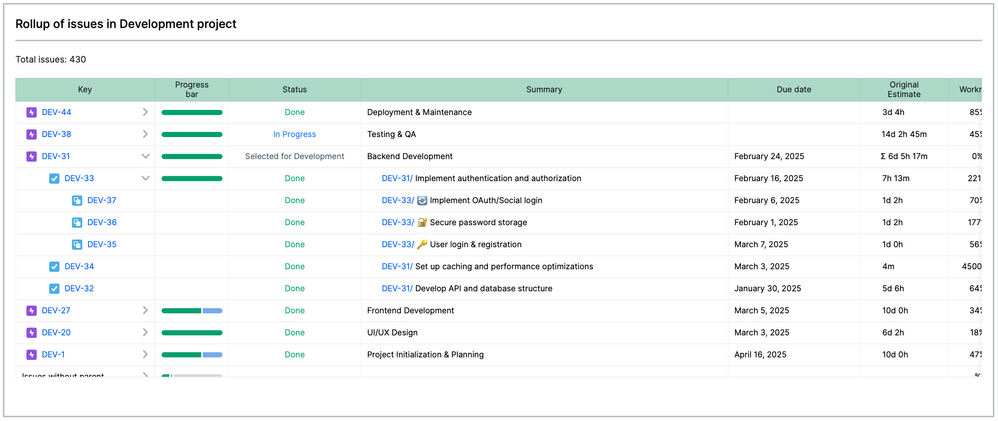Collapse the DEV-33 row

tap(145, 178)
